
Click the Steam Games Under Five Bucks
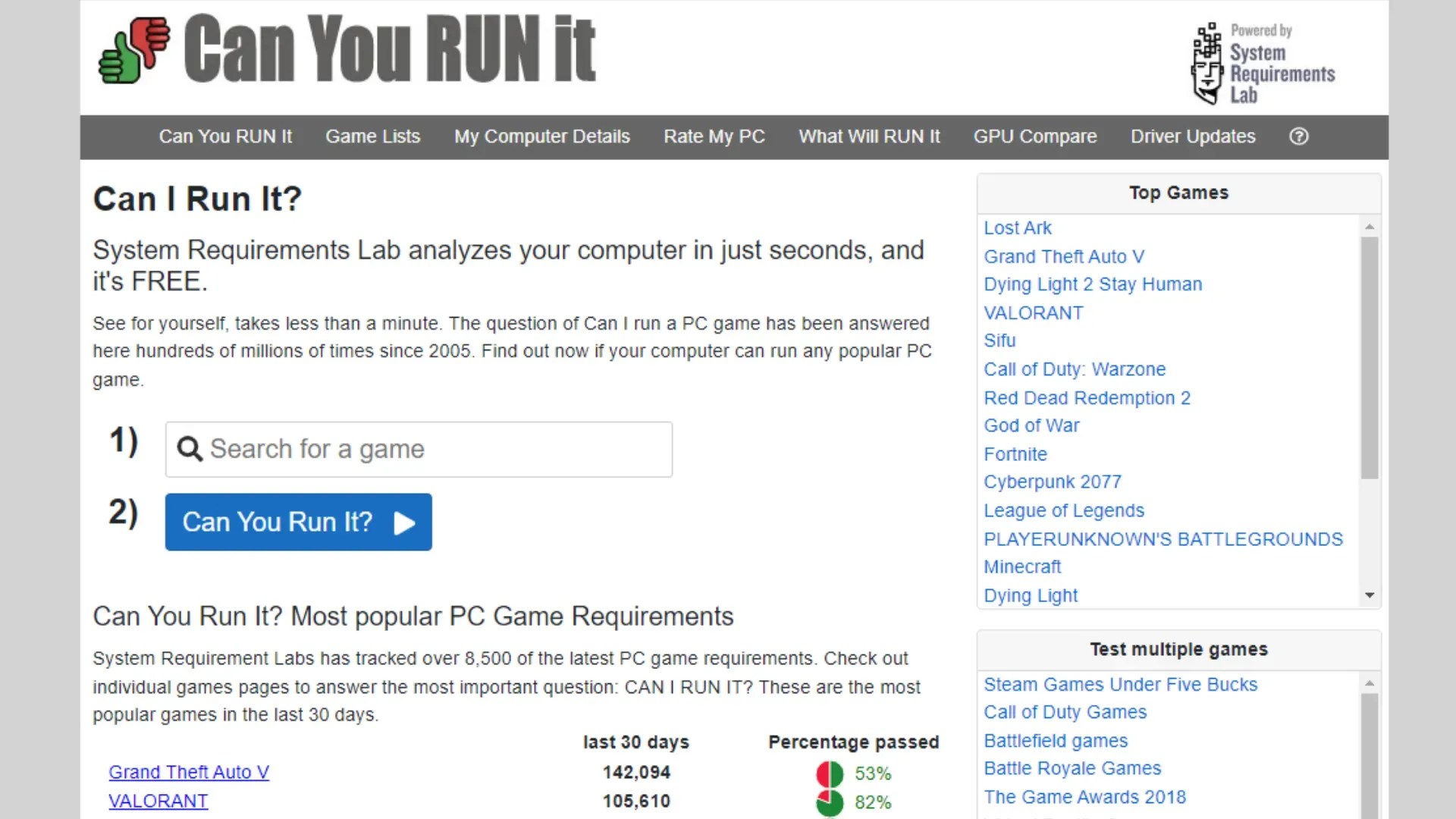click(1119, 683)
